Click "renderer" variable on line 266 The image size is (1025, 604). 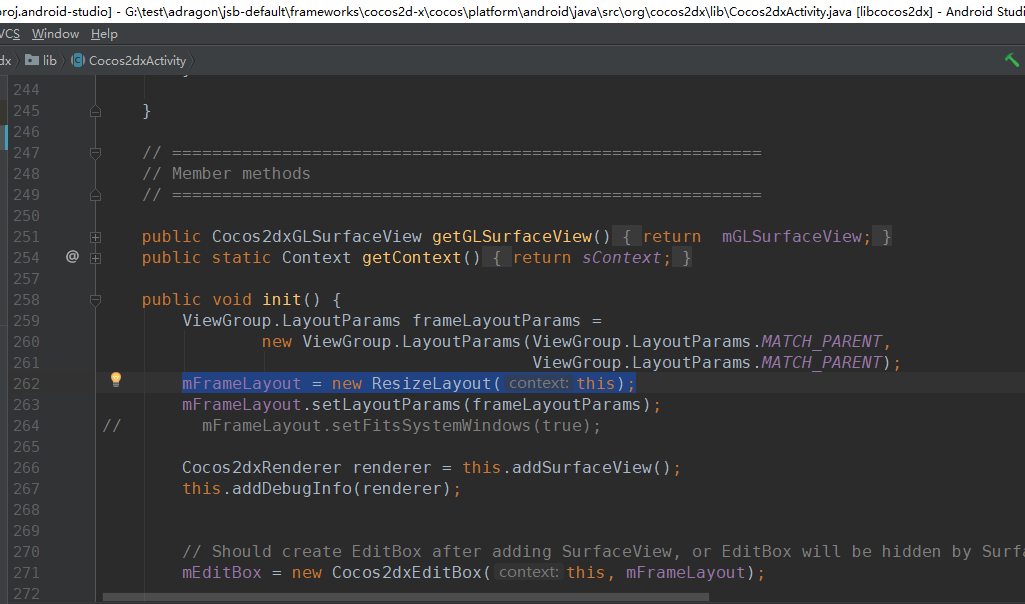point(392,467)
